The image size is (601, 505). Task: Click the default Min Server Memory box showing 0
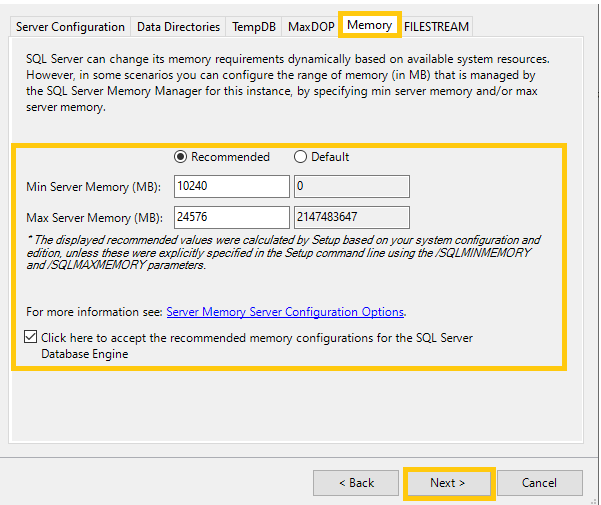pyautogui.click(x=351, y=186)
